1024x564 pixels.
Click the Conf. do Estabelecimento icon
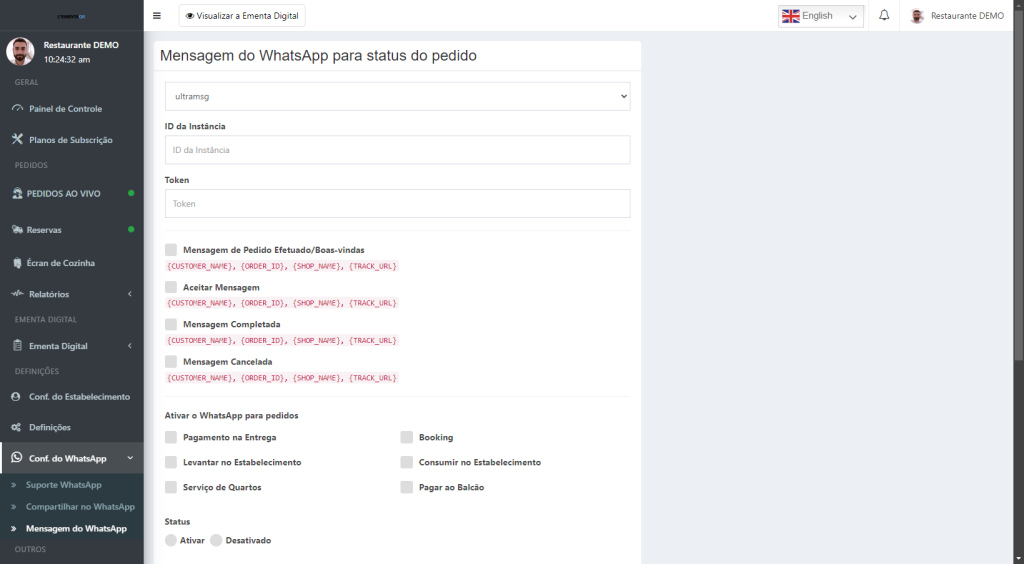pyautogui.click(x=17, y=396)
